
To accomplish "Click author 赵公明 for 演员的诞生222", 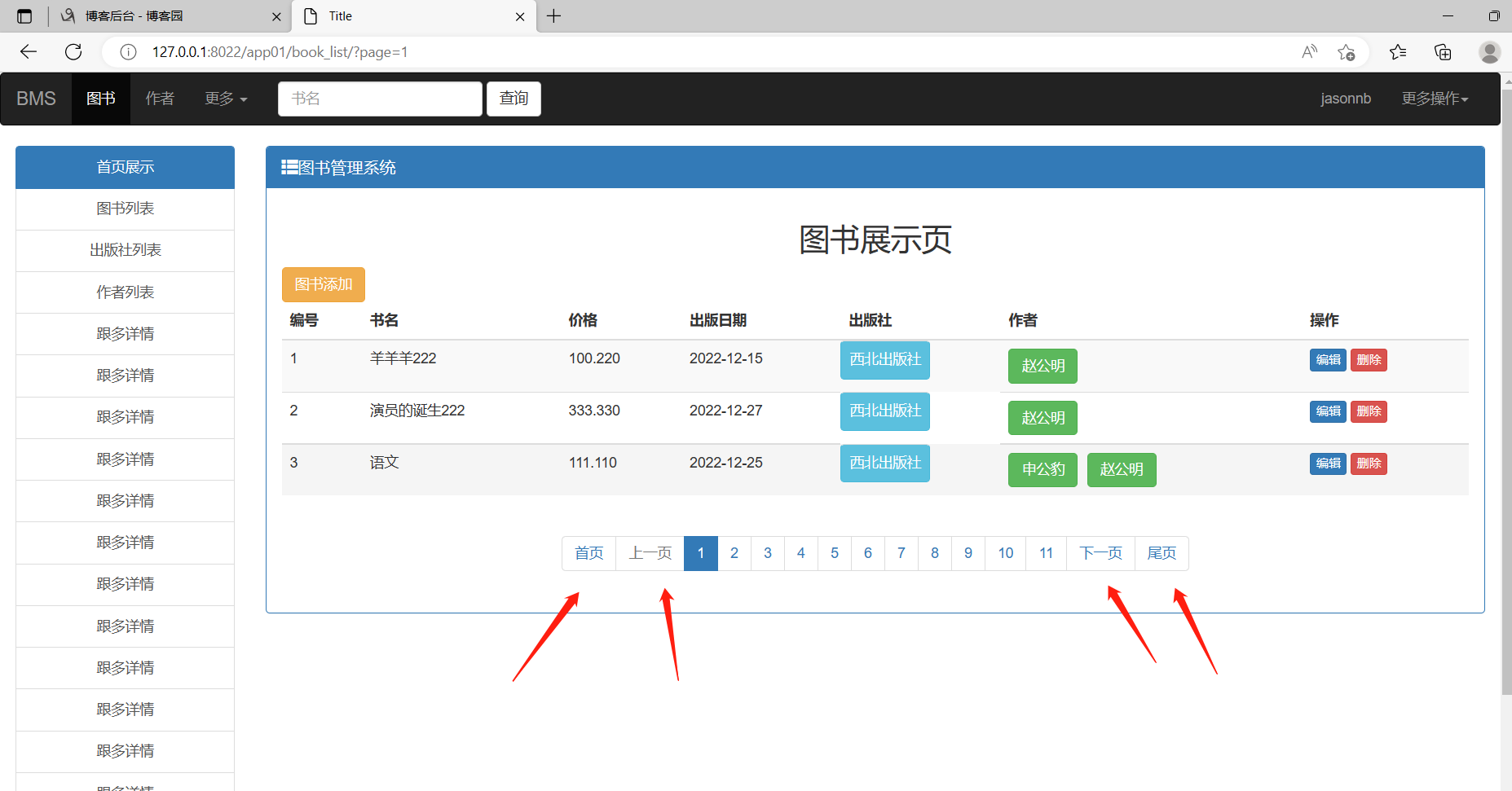I will point(1043,418).
